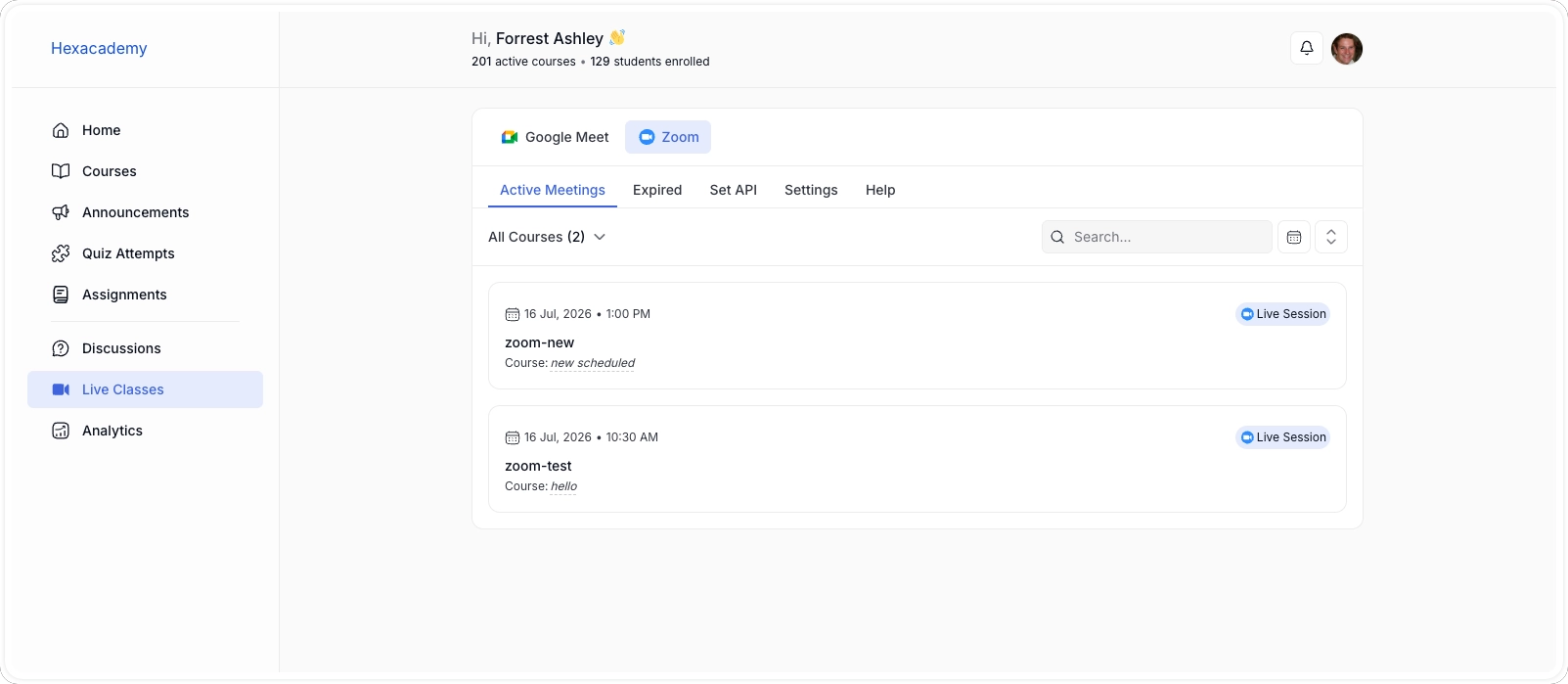
Task: Click Live Session badge on zoom-test
Action: point(1283,437)
